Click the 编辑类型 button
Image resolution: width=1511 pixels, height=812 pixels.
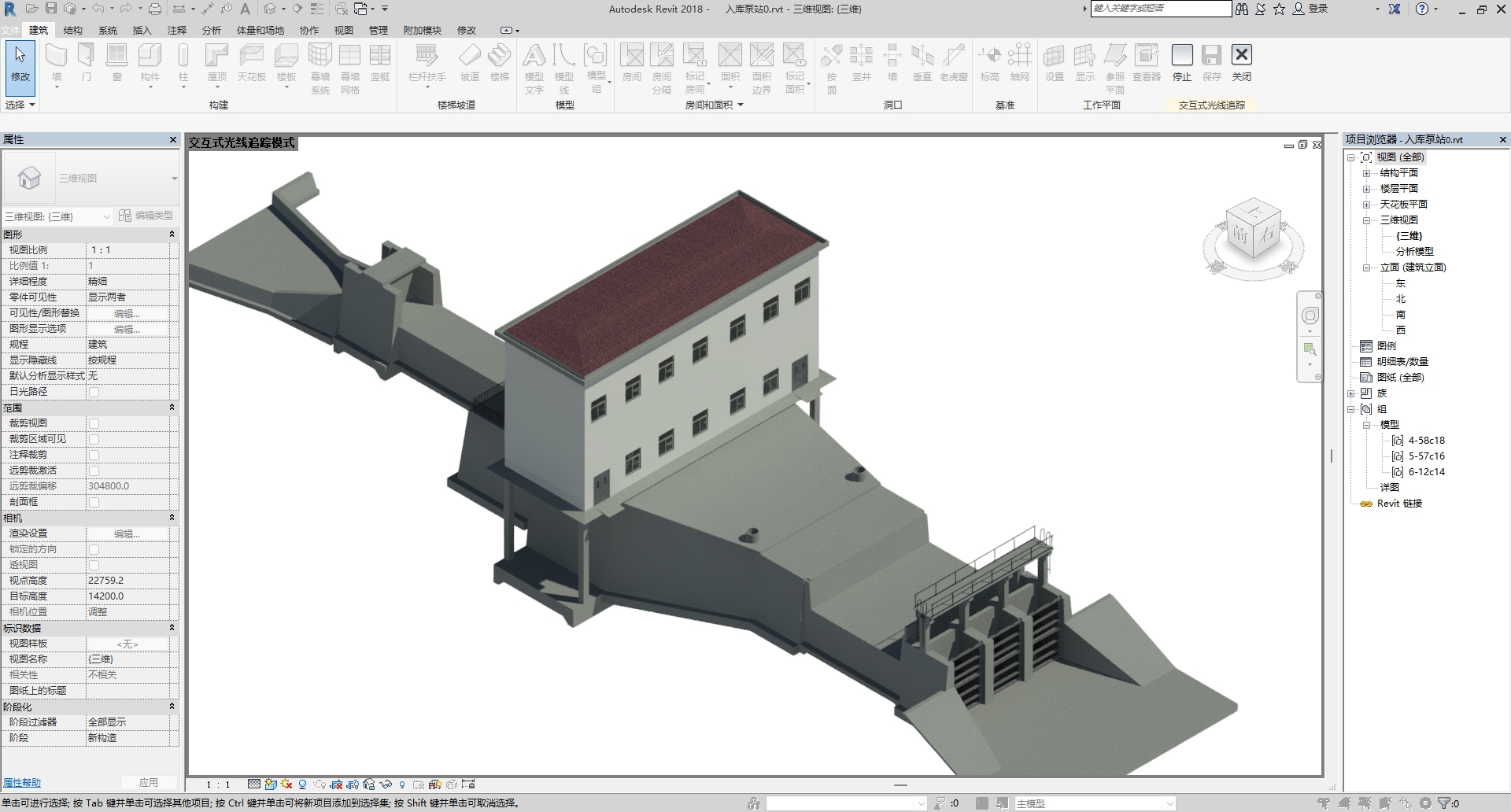point(146,216)
